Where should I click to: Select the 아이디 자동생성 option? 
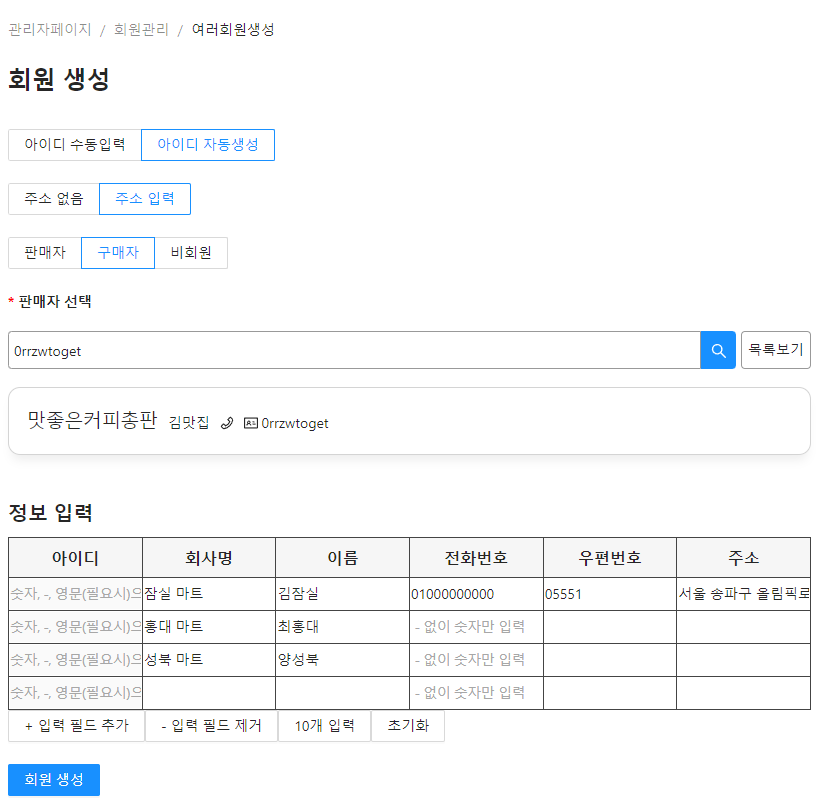point(207,145)
